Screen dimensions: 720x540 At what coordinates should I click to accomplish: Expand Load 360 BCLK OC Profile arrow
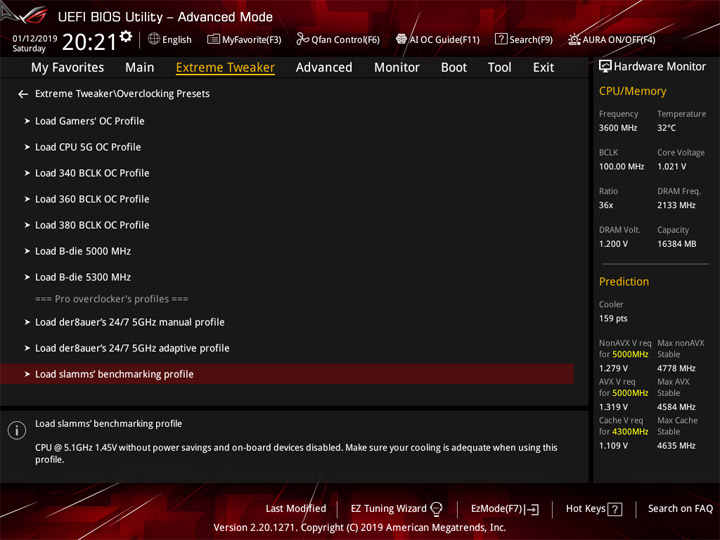pos(27,199)
